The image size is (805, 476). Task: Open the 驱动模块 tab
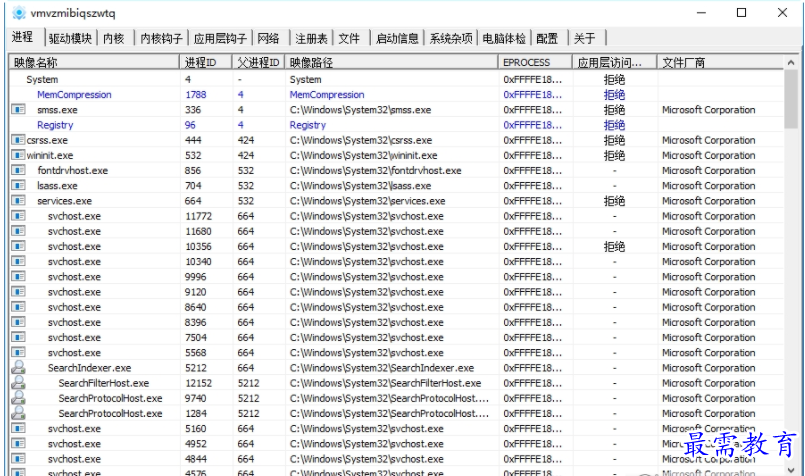click(x=70, y=39)
